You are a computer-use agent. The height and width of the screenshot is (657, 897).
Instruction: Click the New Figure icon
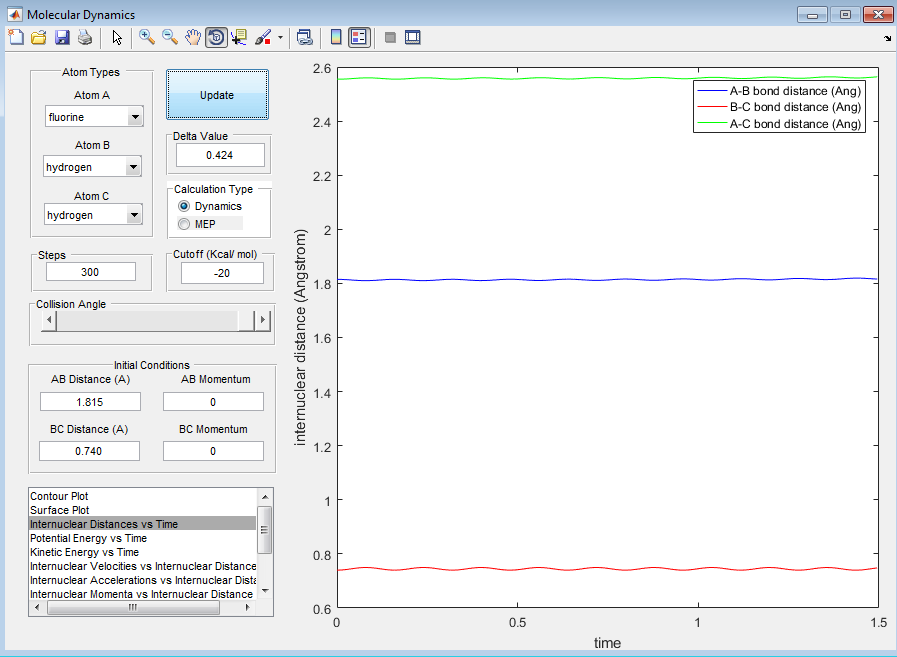[x=15, y=37]
